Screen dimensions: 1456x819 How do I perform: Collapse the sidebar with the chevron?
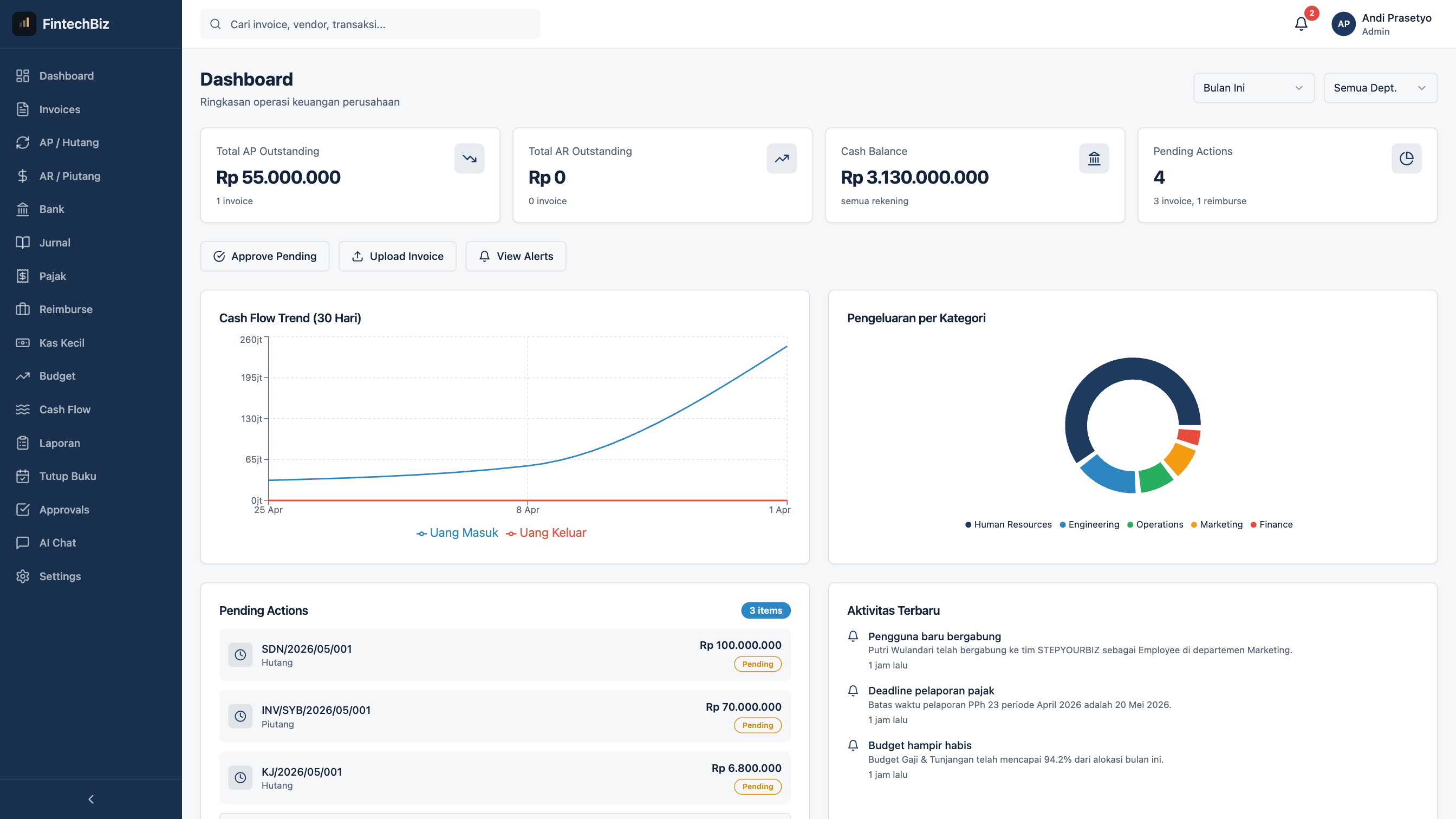[91, 799]
